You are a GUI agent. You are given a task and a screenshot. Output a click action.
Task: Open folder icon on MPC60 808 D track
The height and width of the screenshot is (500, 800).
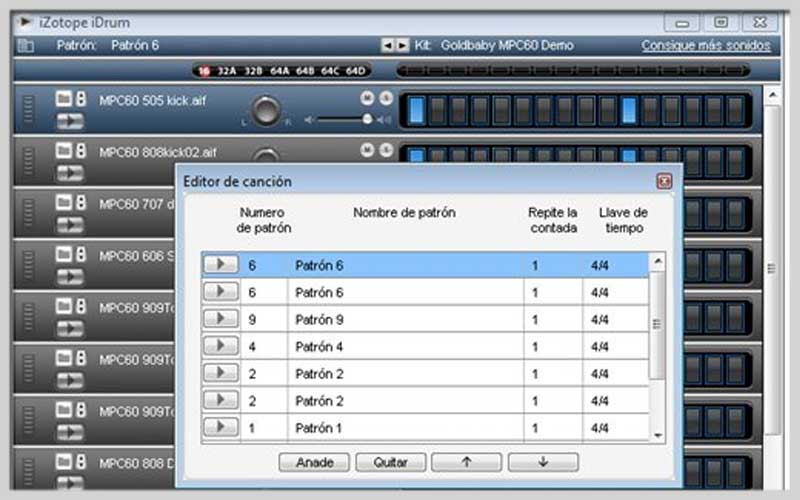[64, 461]
